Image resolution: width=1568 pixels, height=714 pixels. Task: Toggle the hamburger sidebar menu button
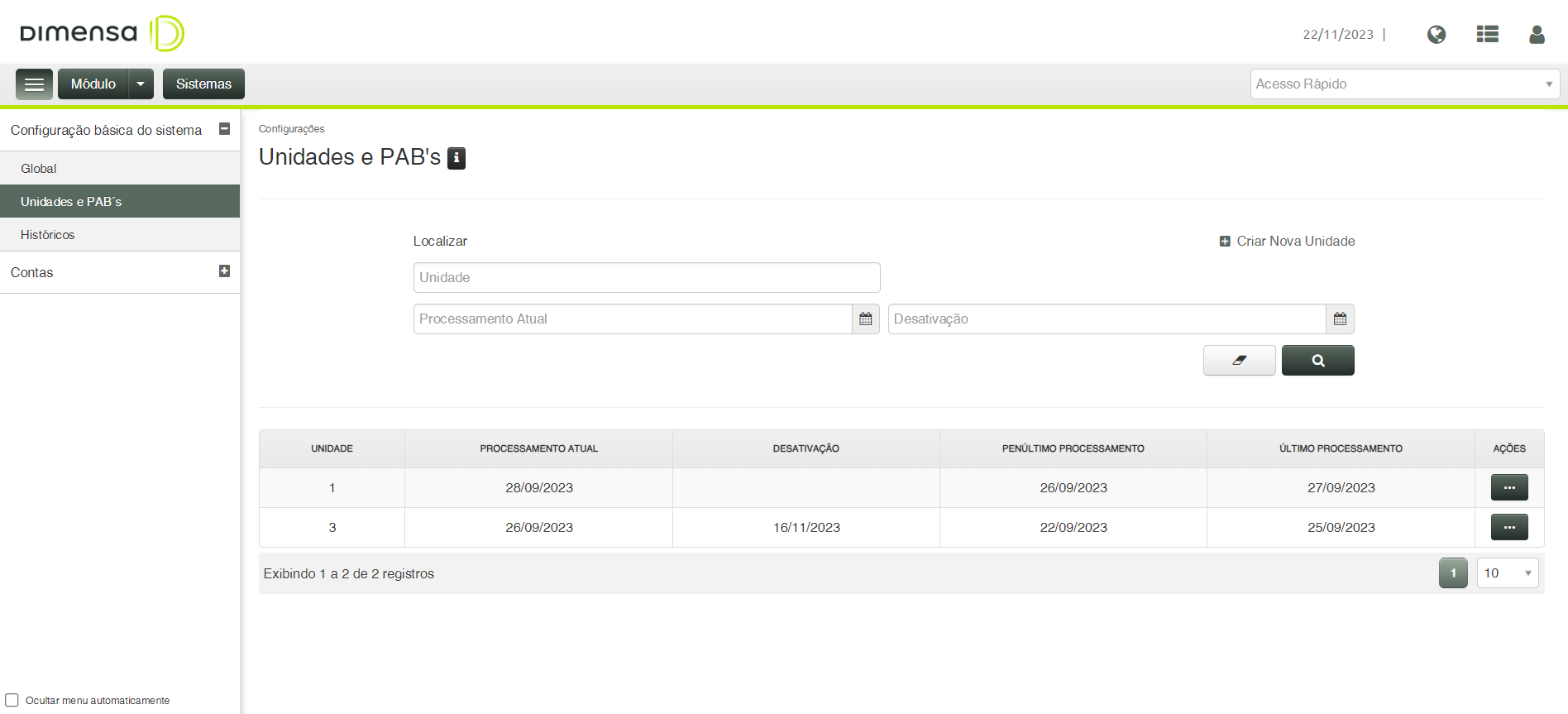point(34,84)
